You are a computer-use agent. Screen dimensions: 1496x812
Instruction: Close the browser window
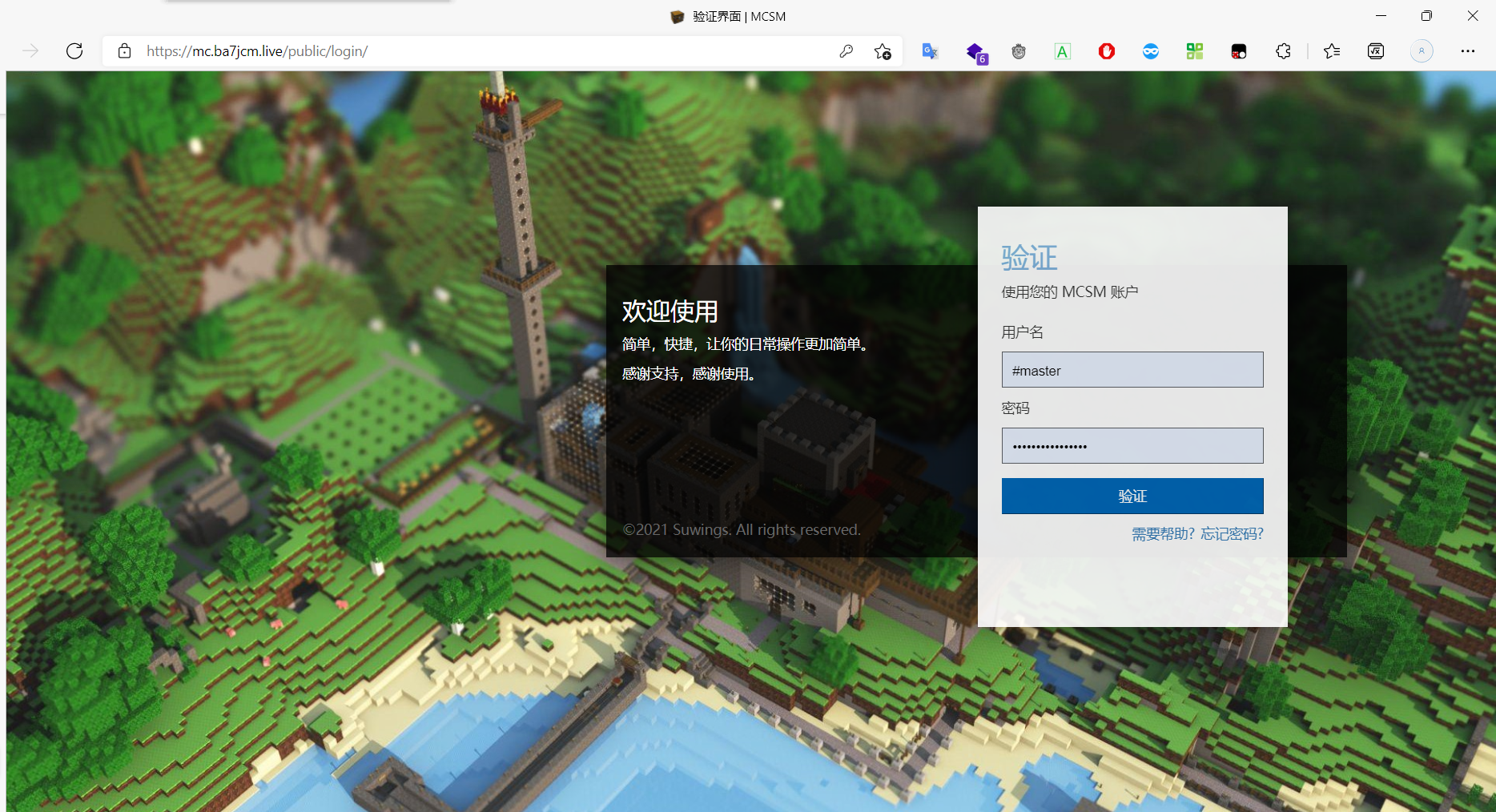1472,16
